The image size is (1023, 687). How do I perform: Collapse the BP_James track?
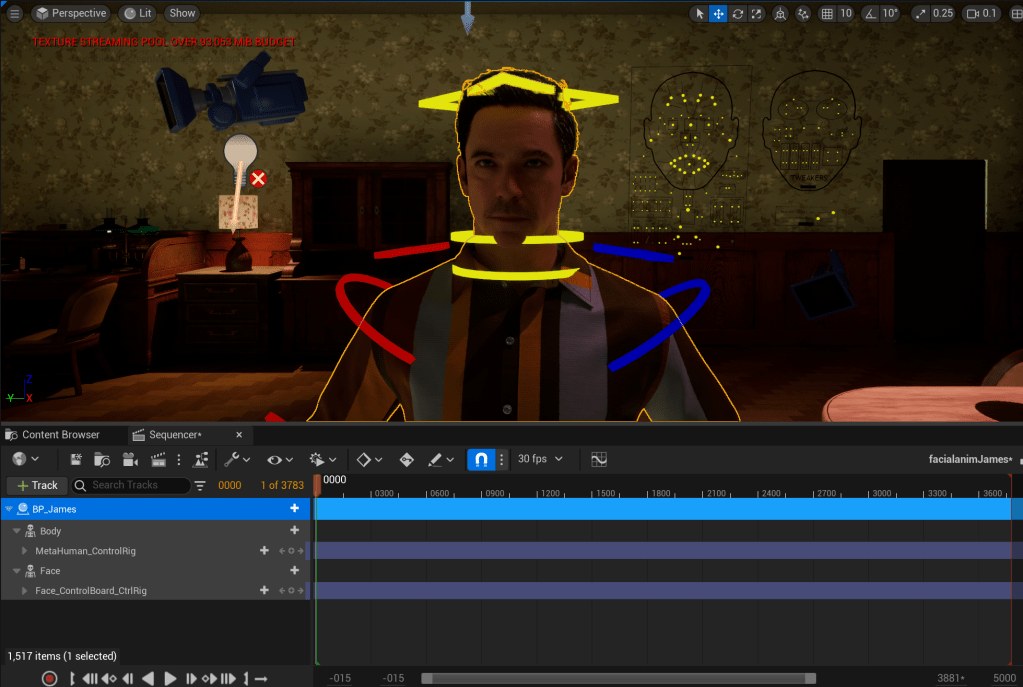tap(9, 509)
